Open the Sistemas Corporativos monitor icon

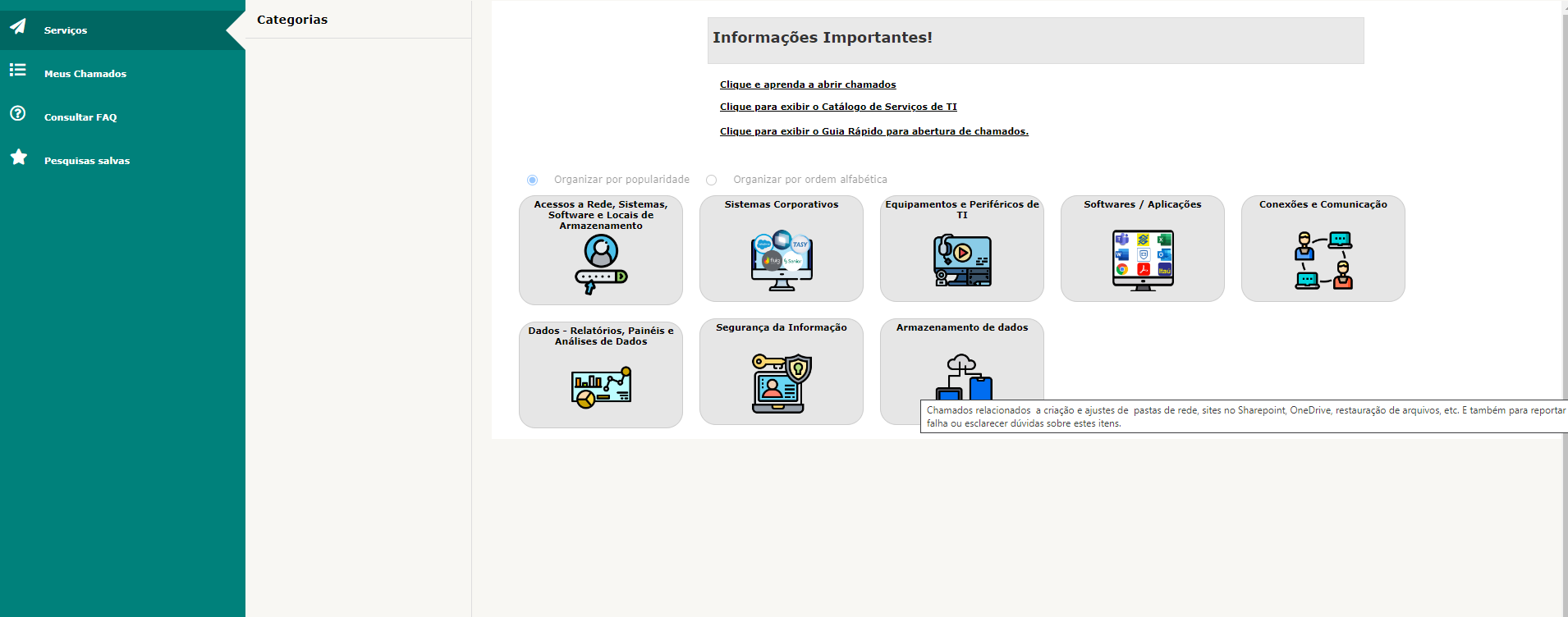782,261
